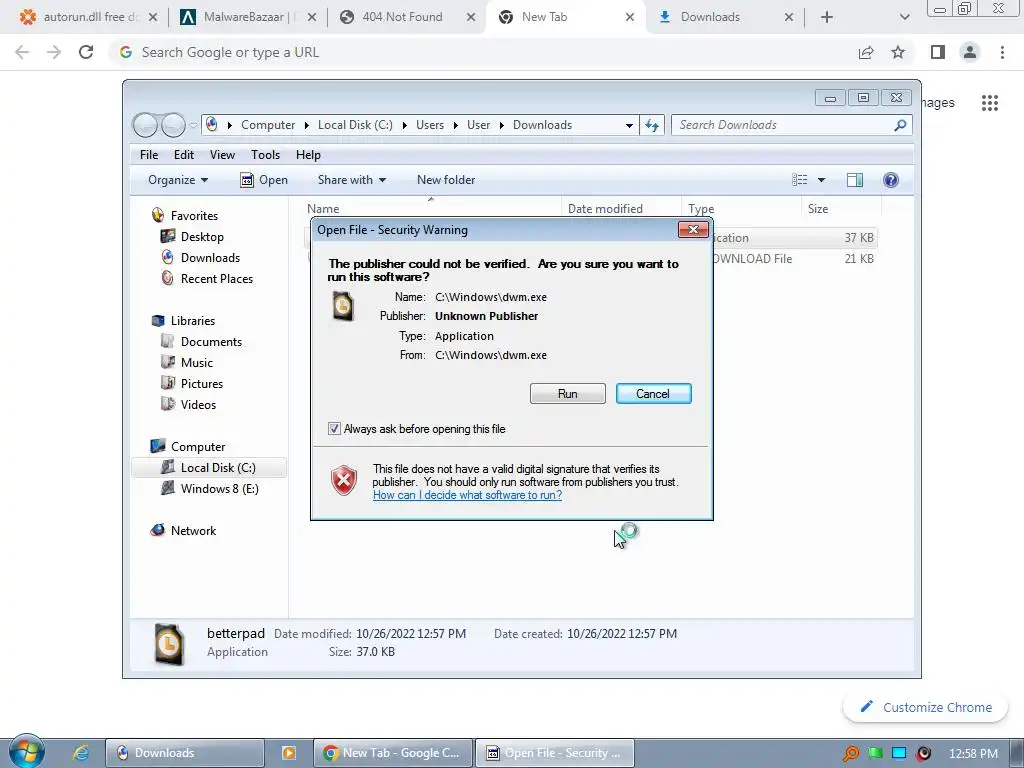The width and height of the screenshot is (1024, 768).
Task: Open Explorer help question mark icon
Action: pos(891,180)
